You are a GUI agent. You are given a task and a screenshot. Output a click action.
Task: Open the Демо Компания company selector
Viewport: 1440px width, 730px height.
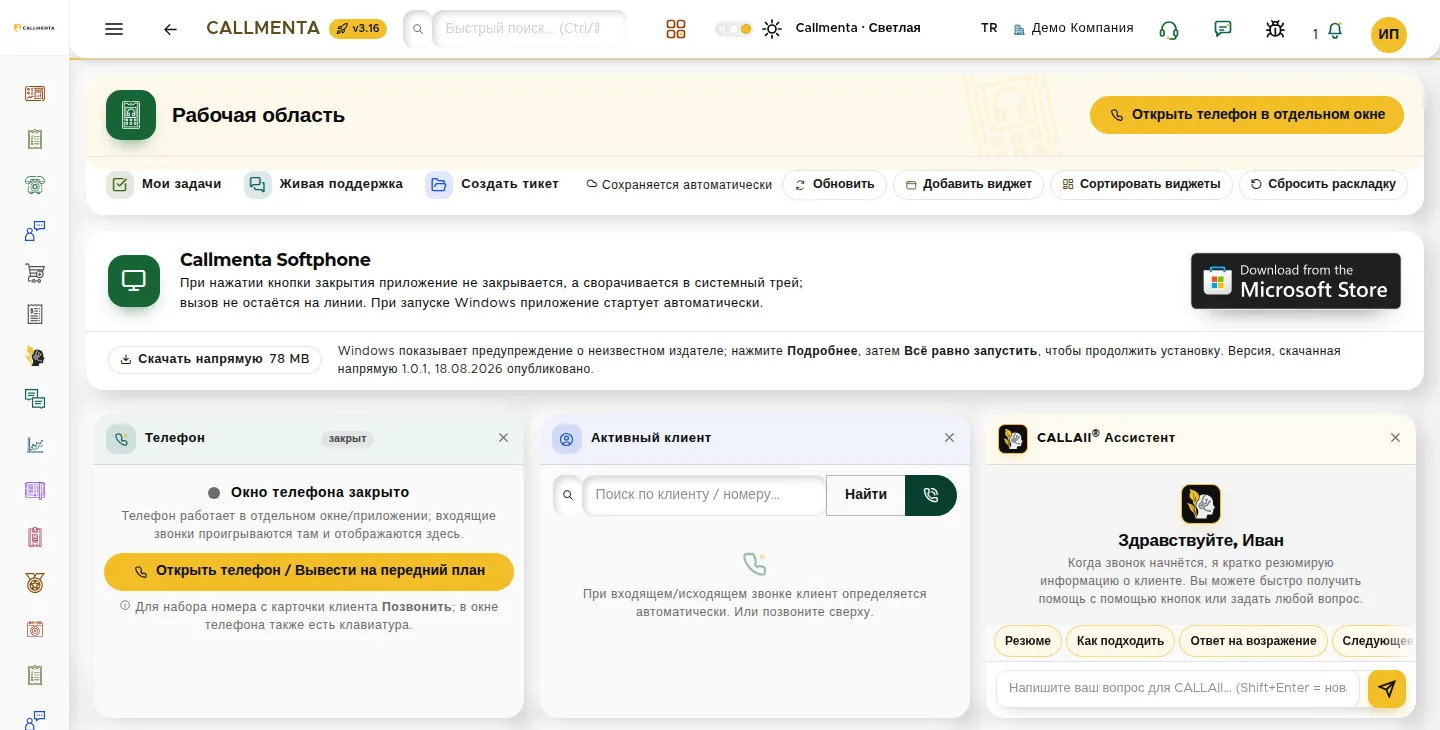[x=1074, y=29]
